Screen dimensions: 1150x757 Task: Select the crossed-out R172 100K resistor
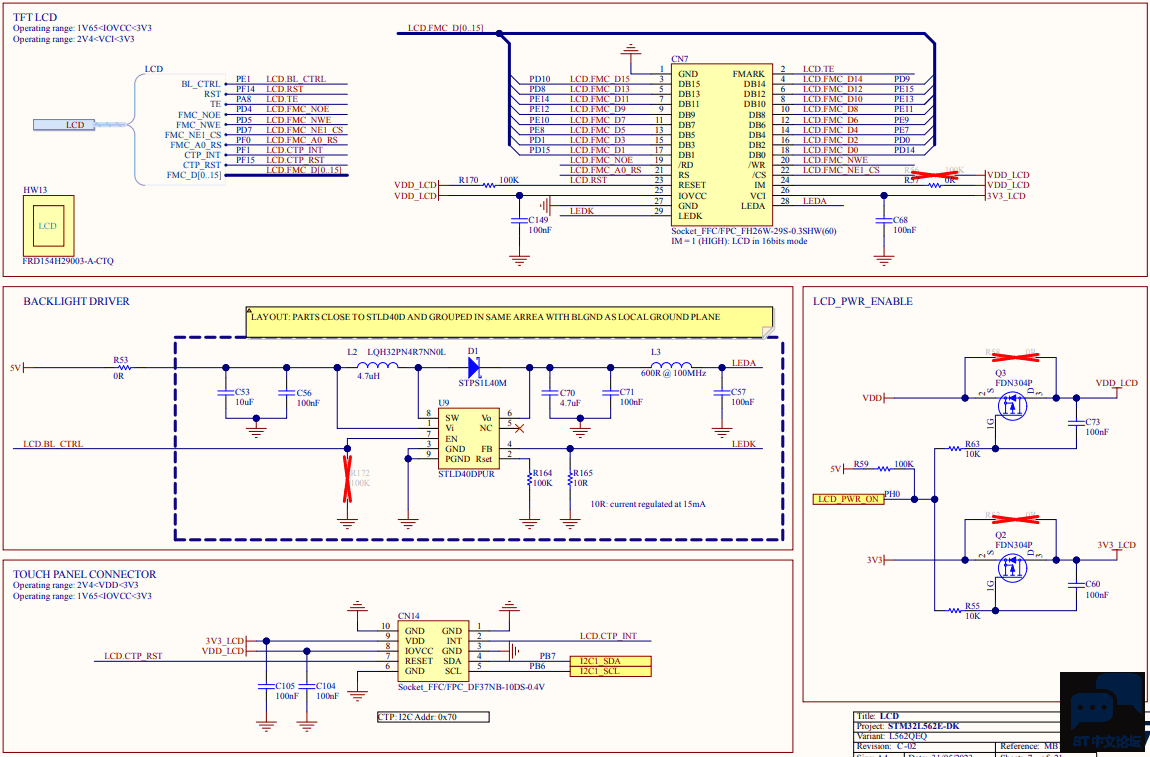tap(348, 478)
